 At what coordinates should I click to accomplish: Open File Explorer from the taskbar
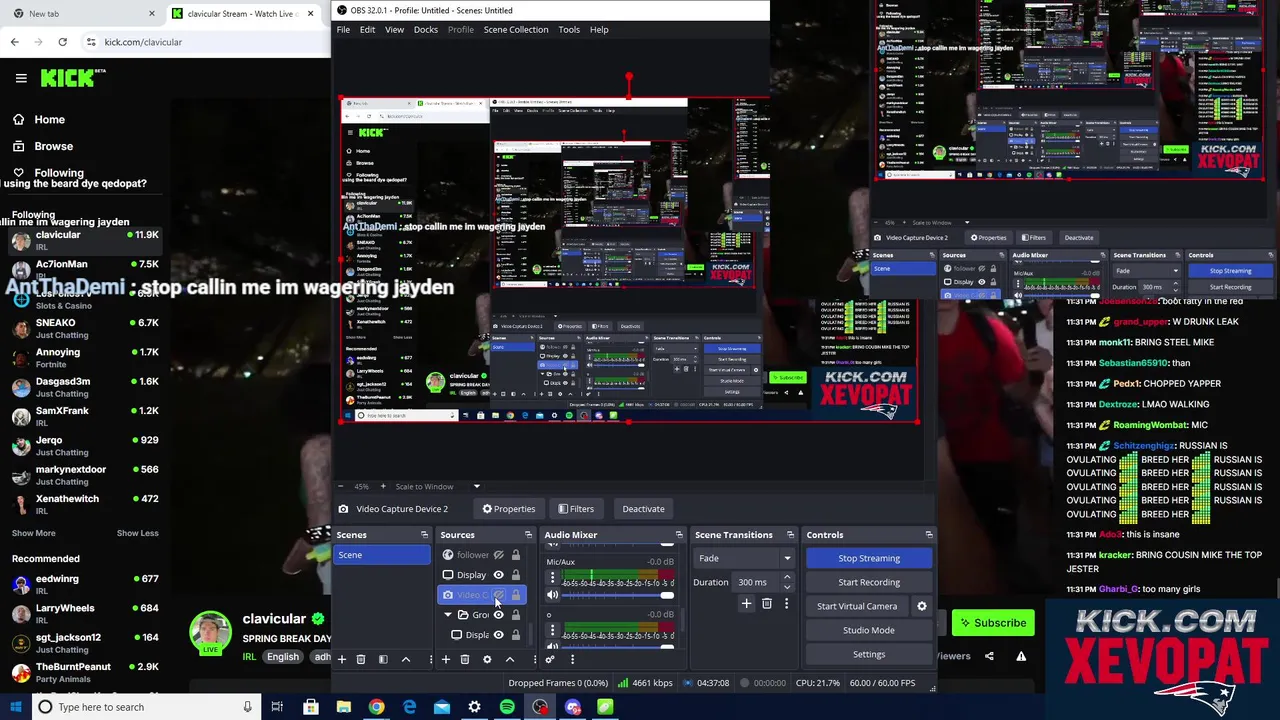pyautogui.click(x=344, y=707)
